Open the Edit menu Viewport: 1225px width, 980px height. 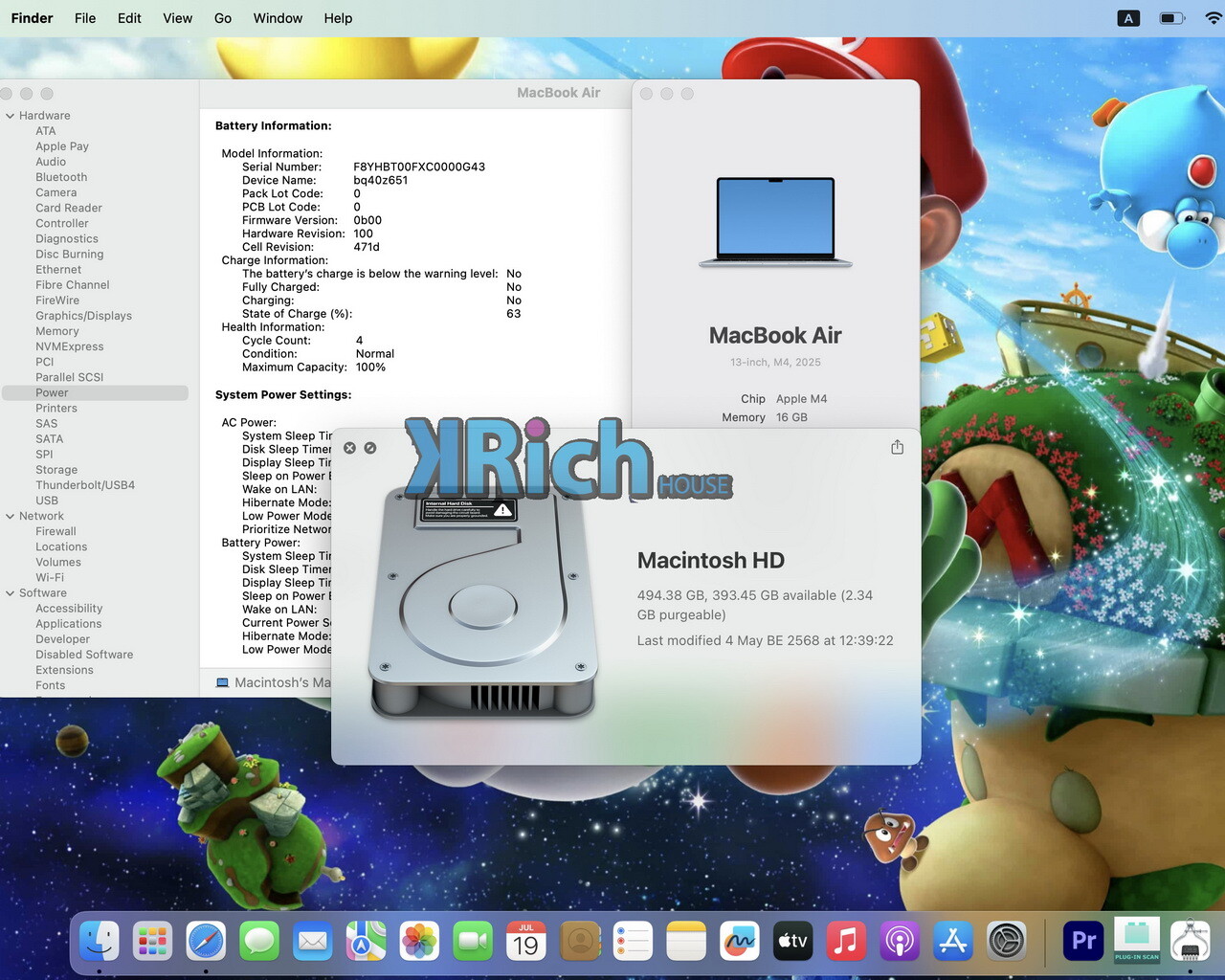click(x=129, y=18)
